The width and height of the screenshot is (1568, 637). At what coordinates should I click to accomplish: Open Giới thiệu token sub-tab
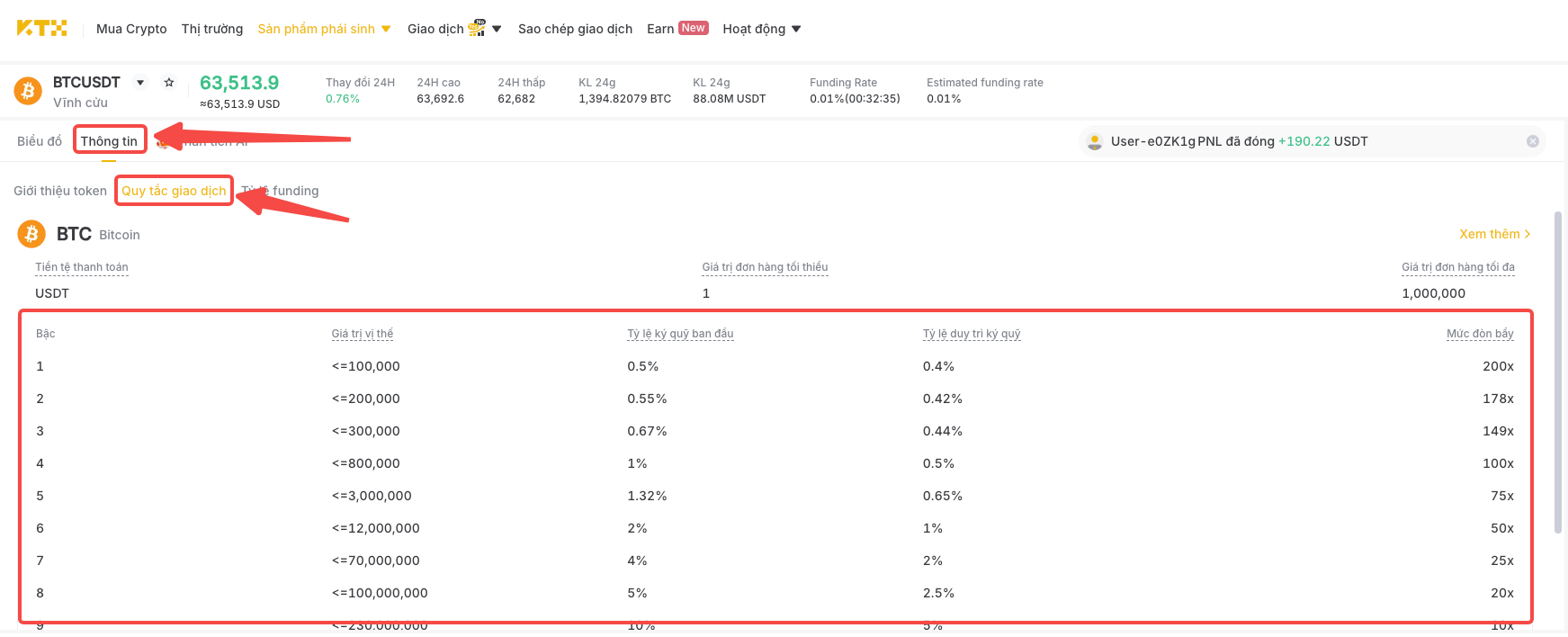60,191
